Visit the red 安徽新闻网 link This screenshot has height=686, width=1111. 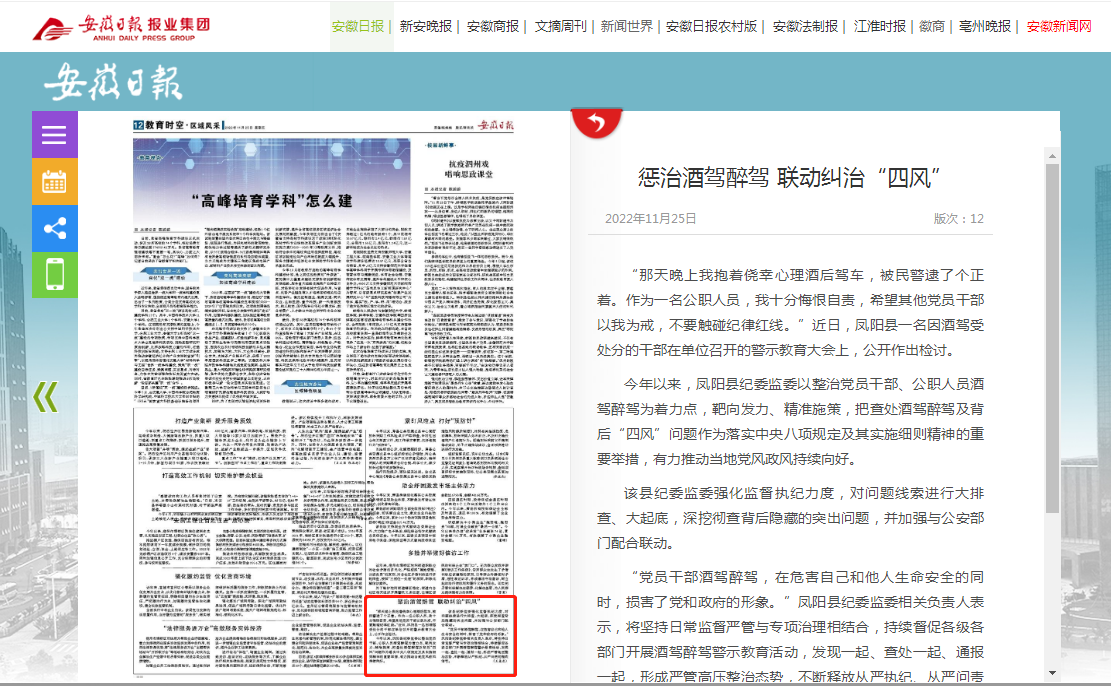[x=1059, y=26]
